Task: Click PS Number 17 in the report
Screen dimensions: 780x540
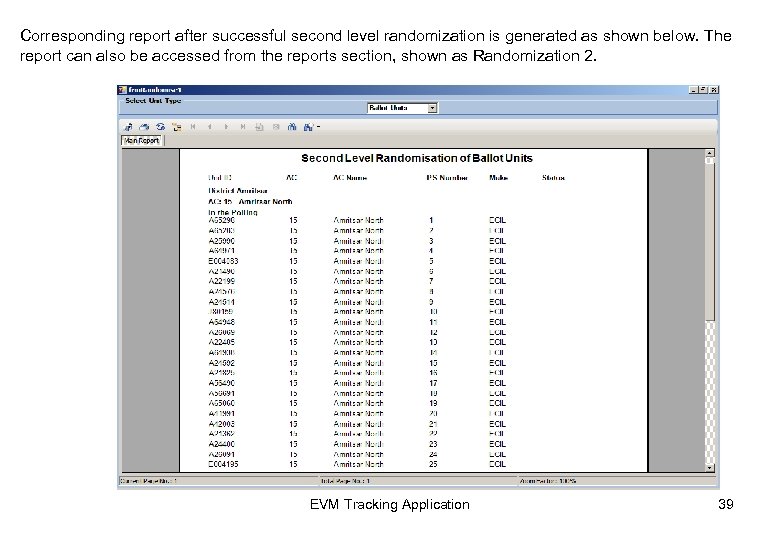Action: pyautogui.click(x=433, y=383)
